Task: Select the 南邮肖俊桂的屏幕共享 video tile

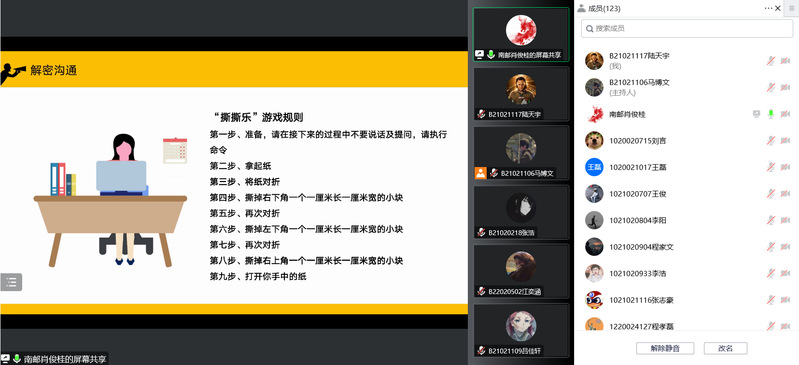Action: click(x=521, y=35)
